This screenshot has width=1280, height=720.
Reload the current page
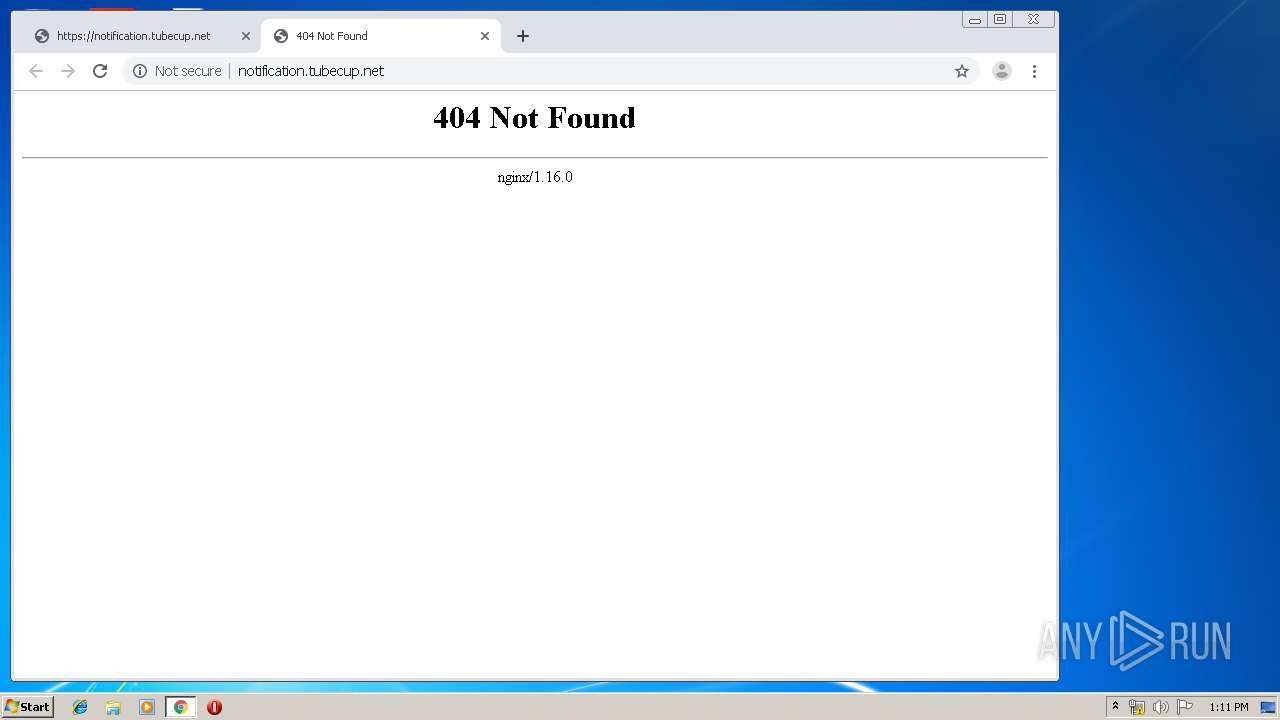(100, 71)
